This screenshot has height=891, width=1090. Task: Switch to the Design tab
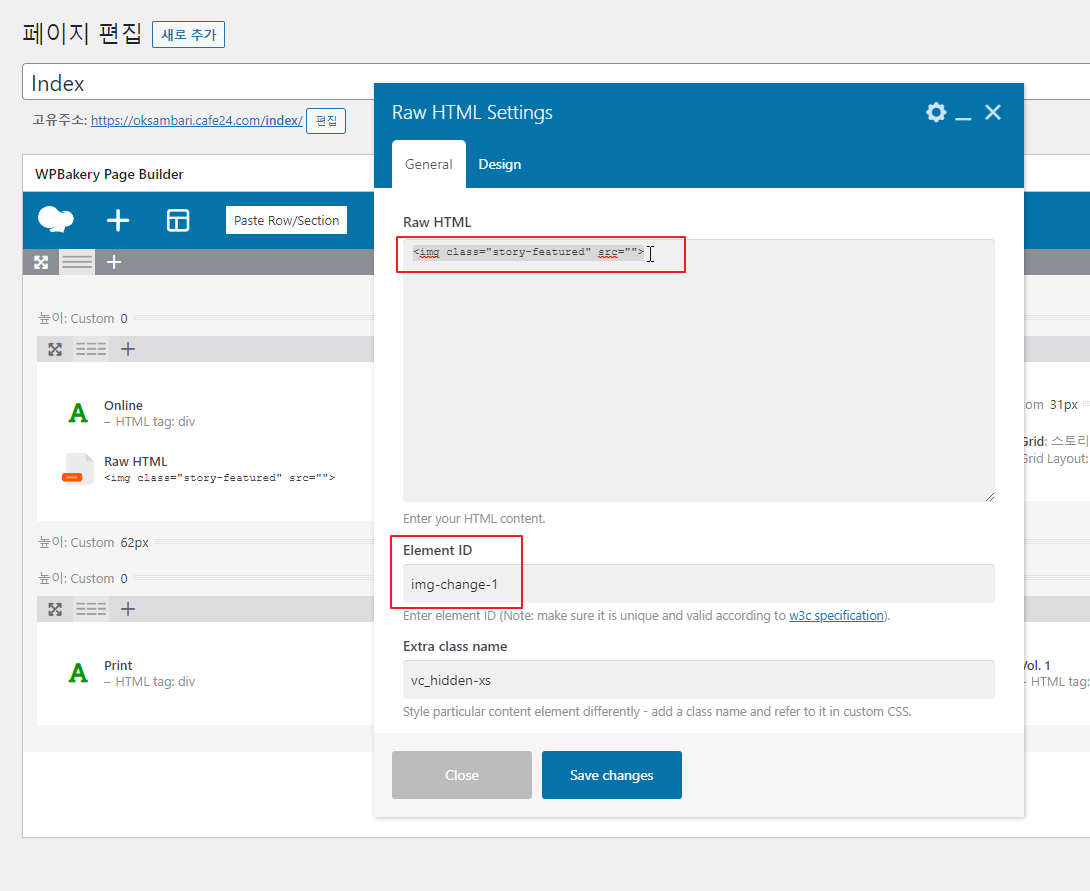click(x=499, y=164)
